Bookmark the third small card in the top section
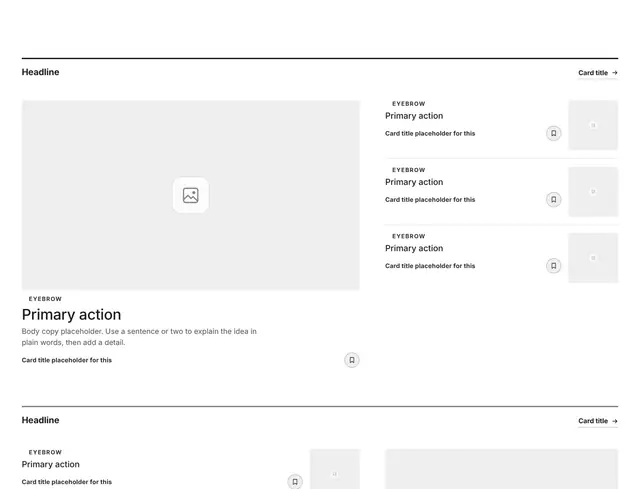 pyautogui.click(x=553, y=266)
